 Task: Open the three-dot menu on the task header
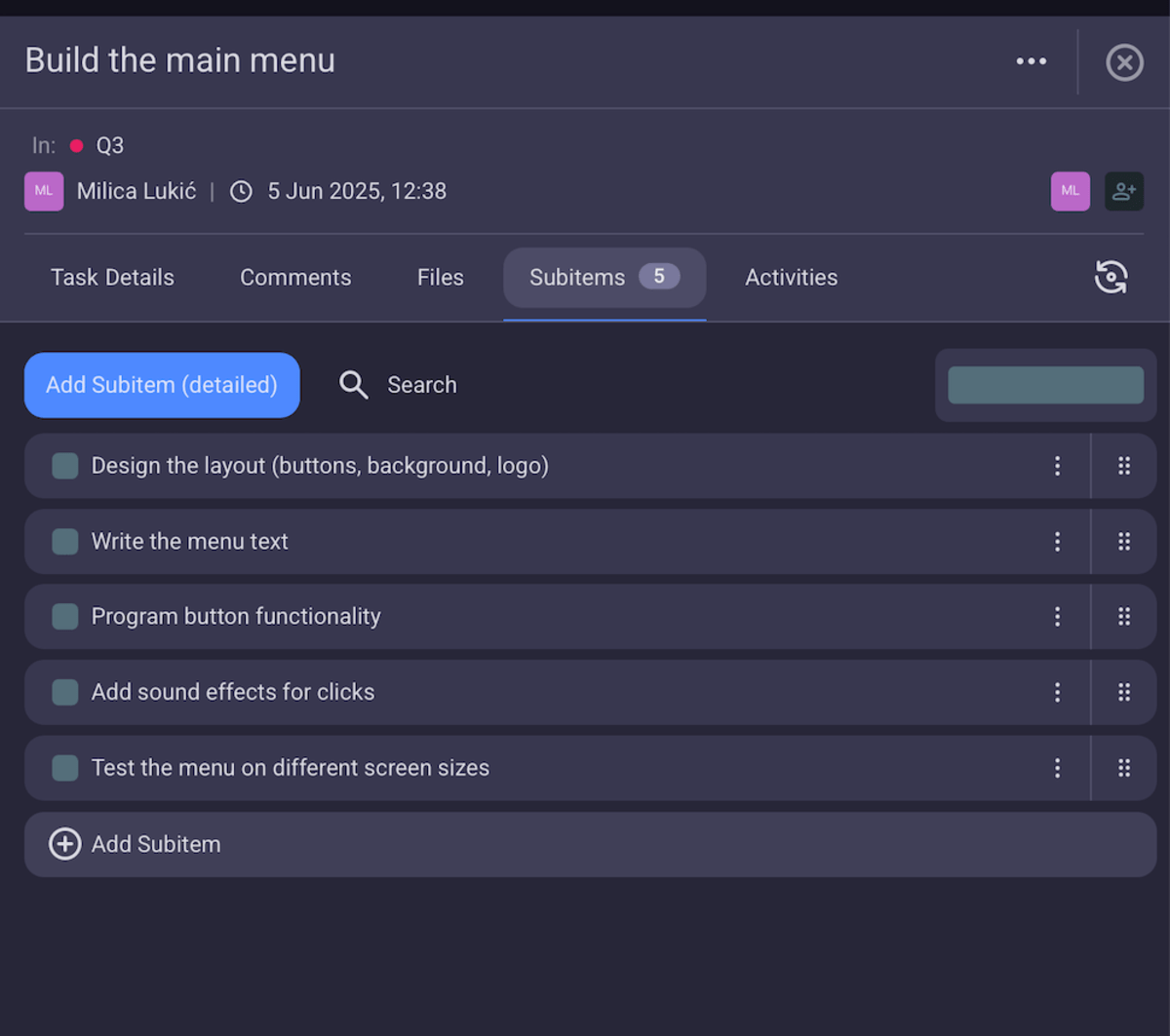tap(1031, 60)
